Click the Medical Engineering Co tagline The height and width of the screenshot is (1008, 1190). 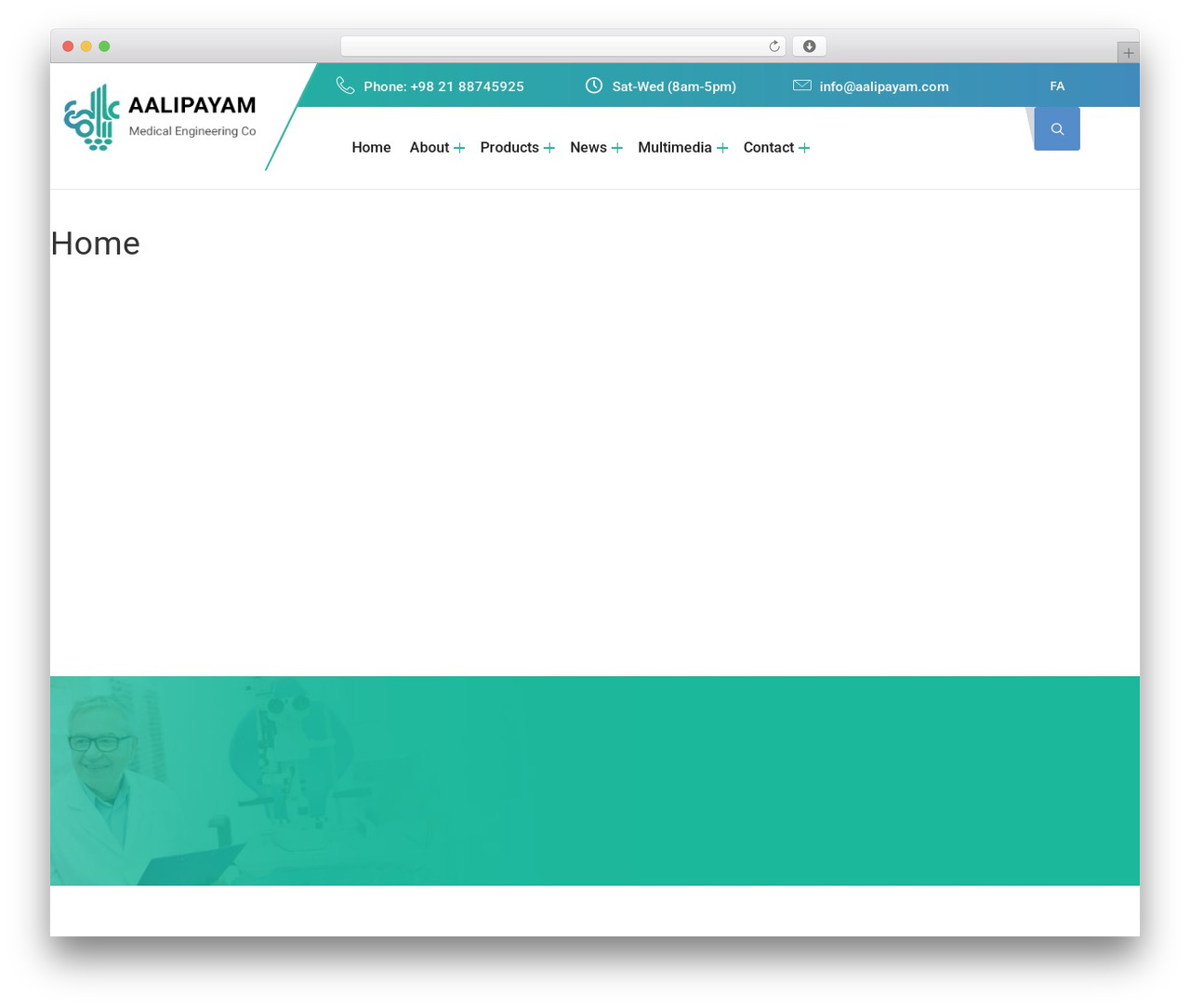click(x=192, y=131)
